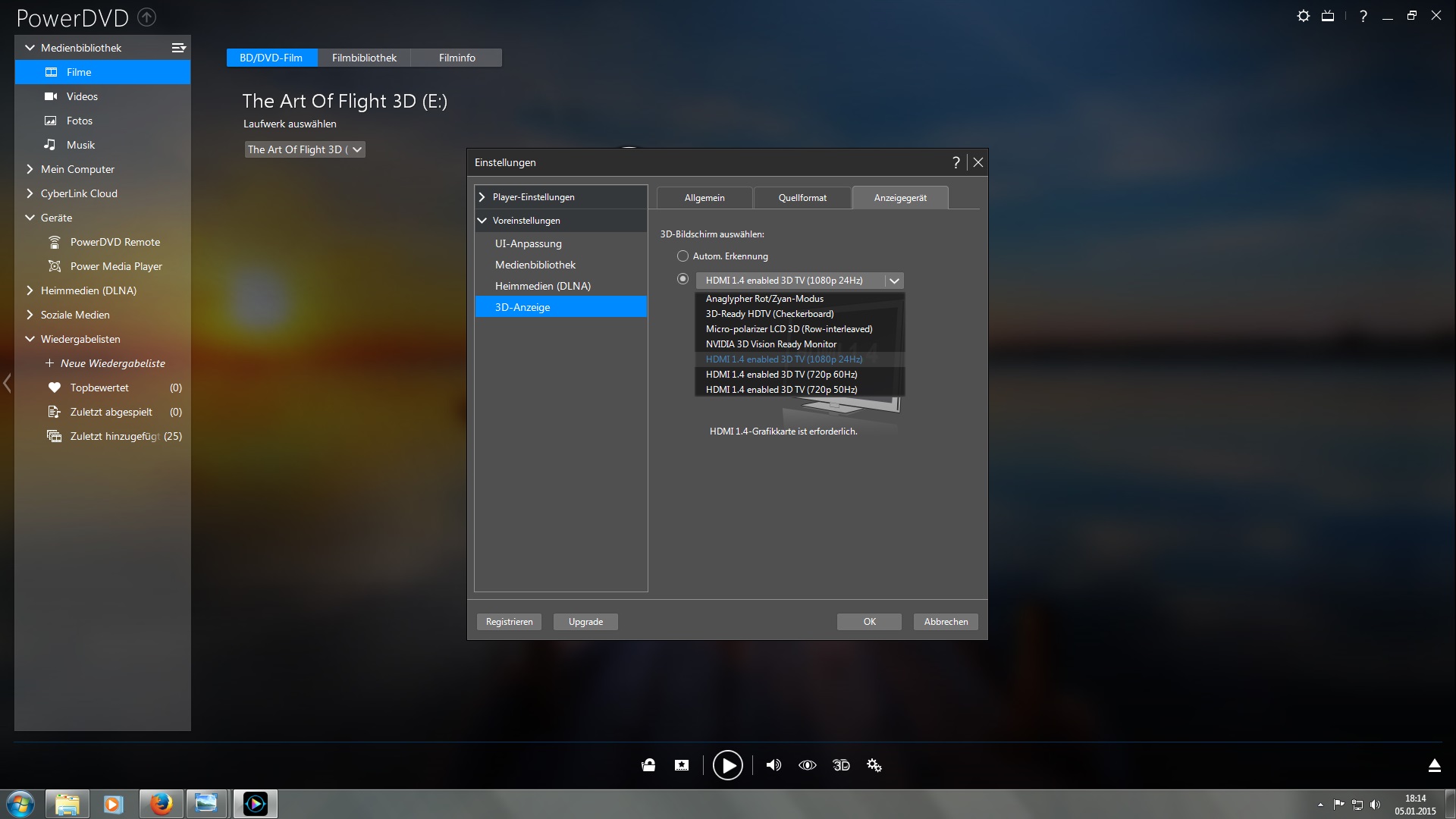Switch to TV mode icon in title bar
This screenshot has width=1456, height=819.
(x=1327, y=16)
